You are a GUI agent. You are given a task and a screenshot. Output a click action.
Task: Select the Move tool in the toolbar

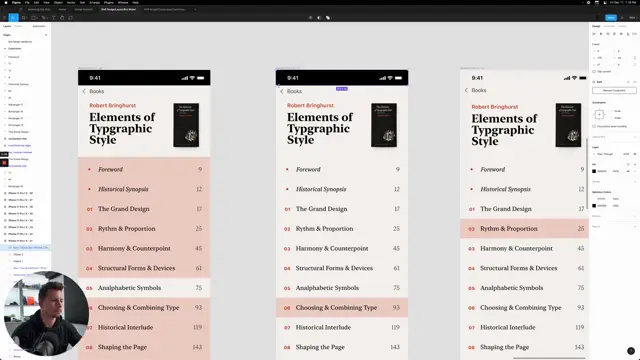[13, 18]
